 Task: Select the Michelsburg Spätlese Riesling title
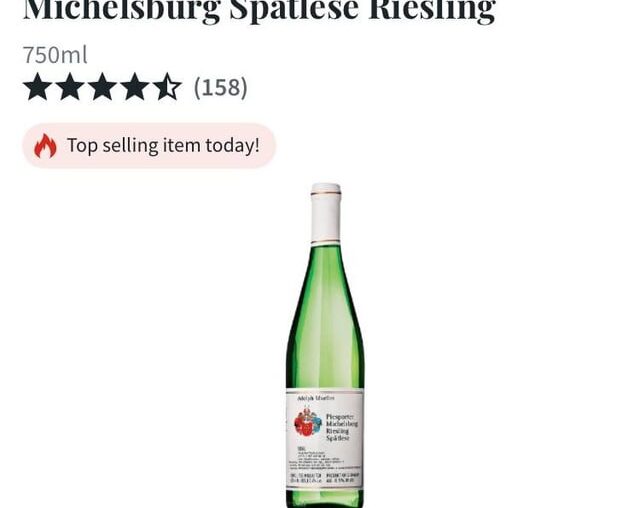[259, 10]
